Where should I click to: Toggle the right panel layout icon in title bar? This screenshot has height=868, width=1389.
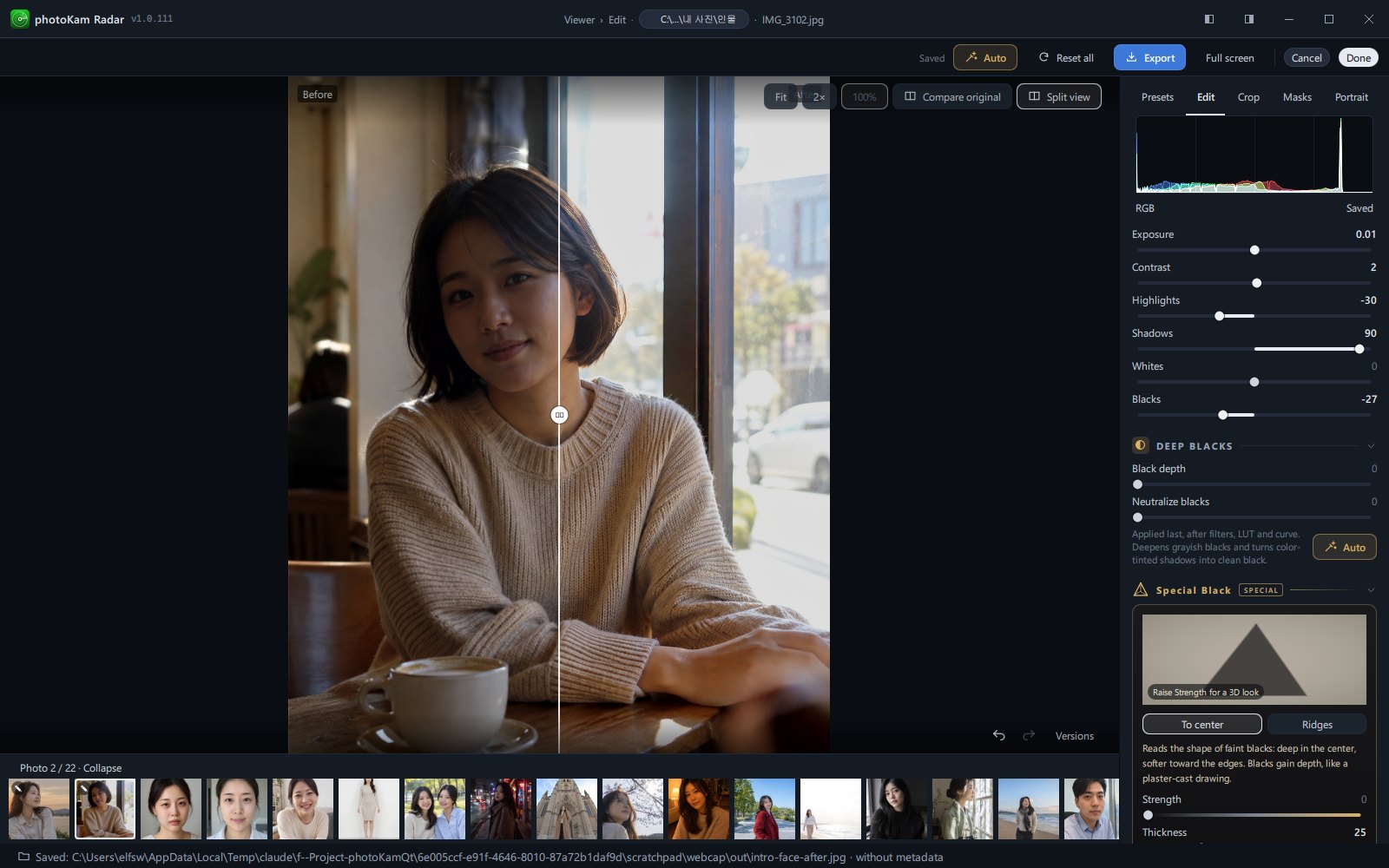(x=1249, y=19)
